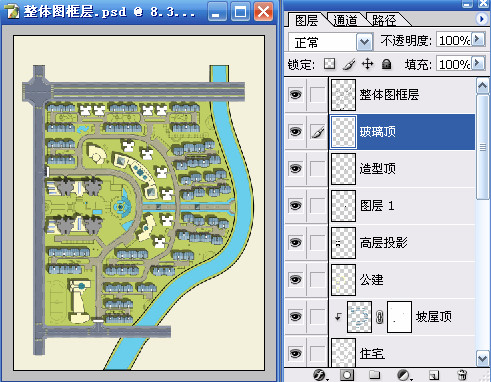Open layers panel options menu arrow
The image size is (491, 382).
click(481, 19)
